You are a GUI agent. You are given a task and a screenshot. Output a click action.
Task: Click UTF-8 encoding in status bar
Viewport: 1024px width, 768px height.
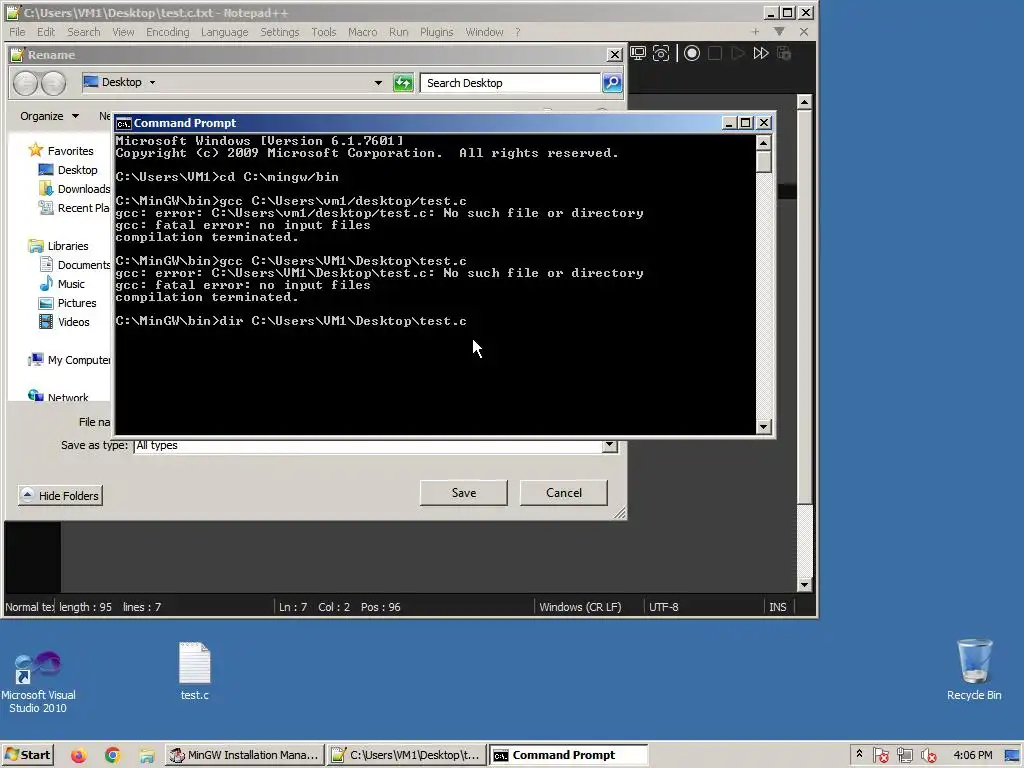point(664,607)
